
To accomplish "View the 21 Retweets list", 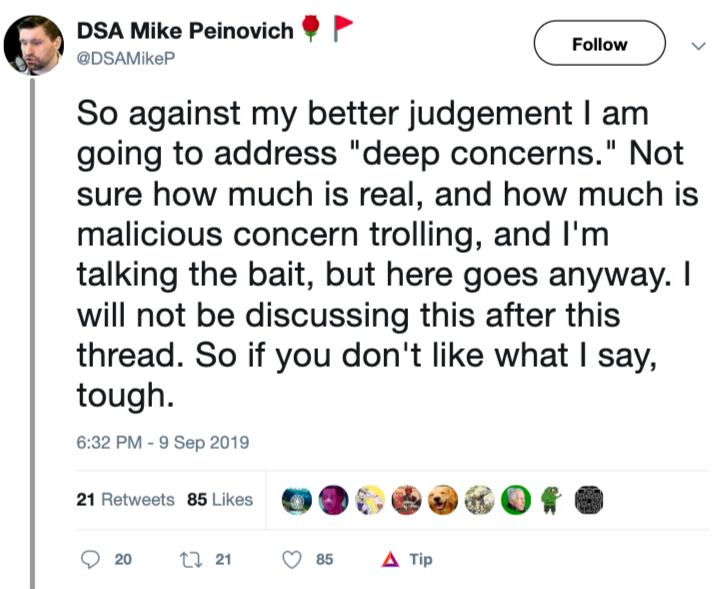I will (125, 499).
